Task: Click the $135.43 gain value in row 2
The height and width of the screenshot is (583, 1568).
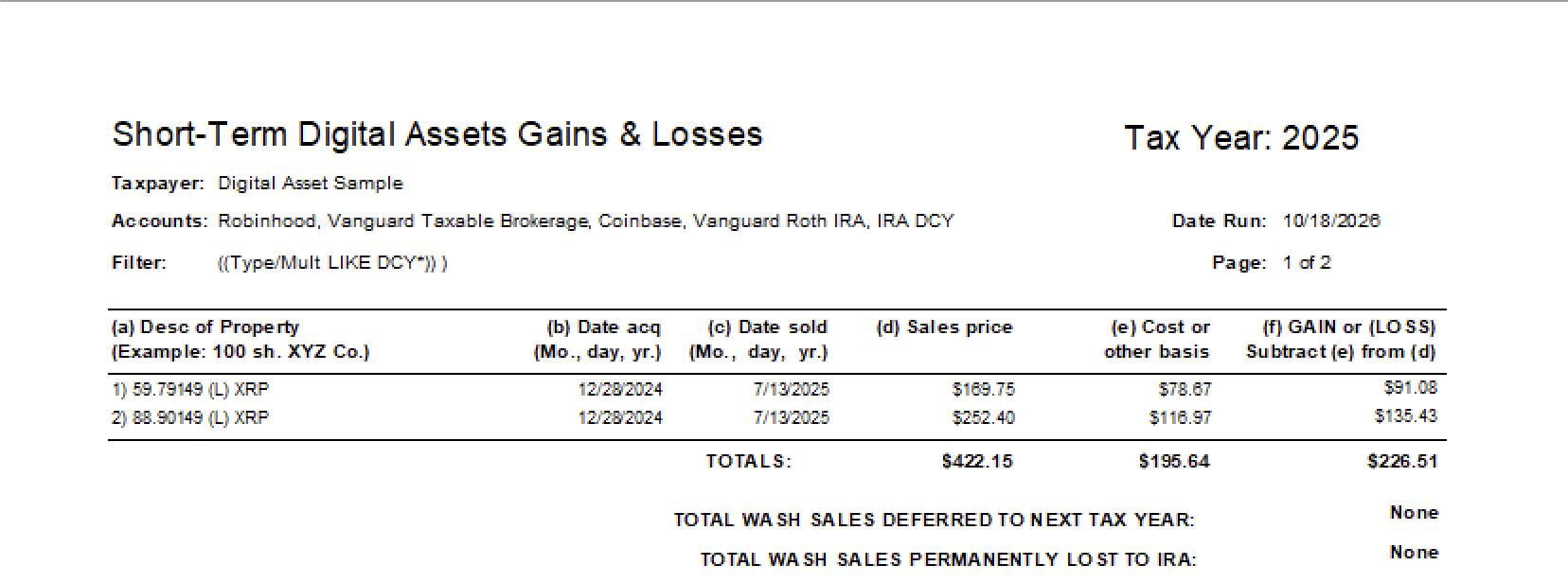Action: (1406, 415)
